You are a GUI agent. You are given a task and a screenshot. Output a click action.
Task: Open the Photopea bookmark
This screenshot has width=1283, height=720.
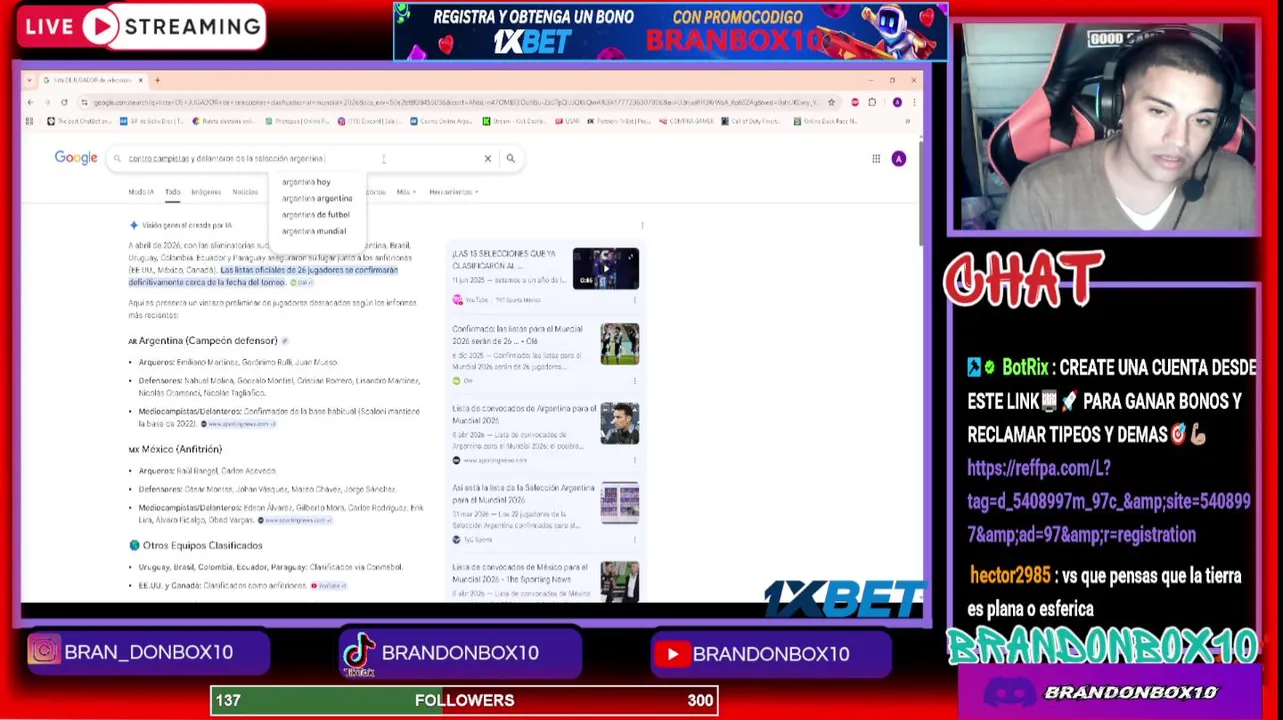pyautogui.click(x=298, y=121)
